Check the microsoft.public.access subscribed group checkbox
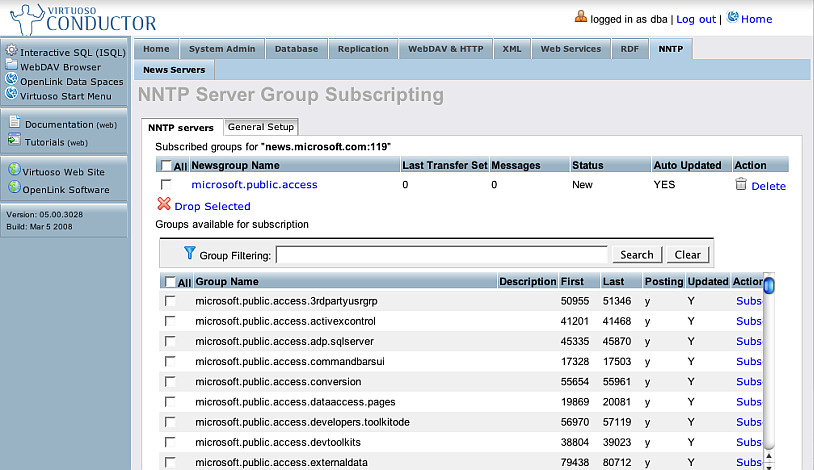814x470 pixels. pos(166,185)
